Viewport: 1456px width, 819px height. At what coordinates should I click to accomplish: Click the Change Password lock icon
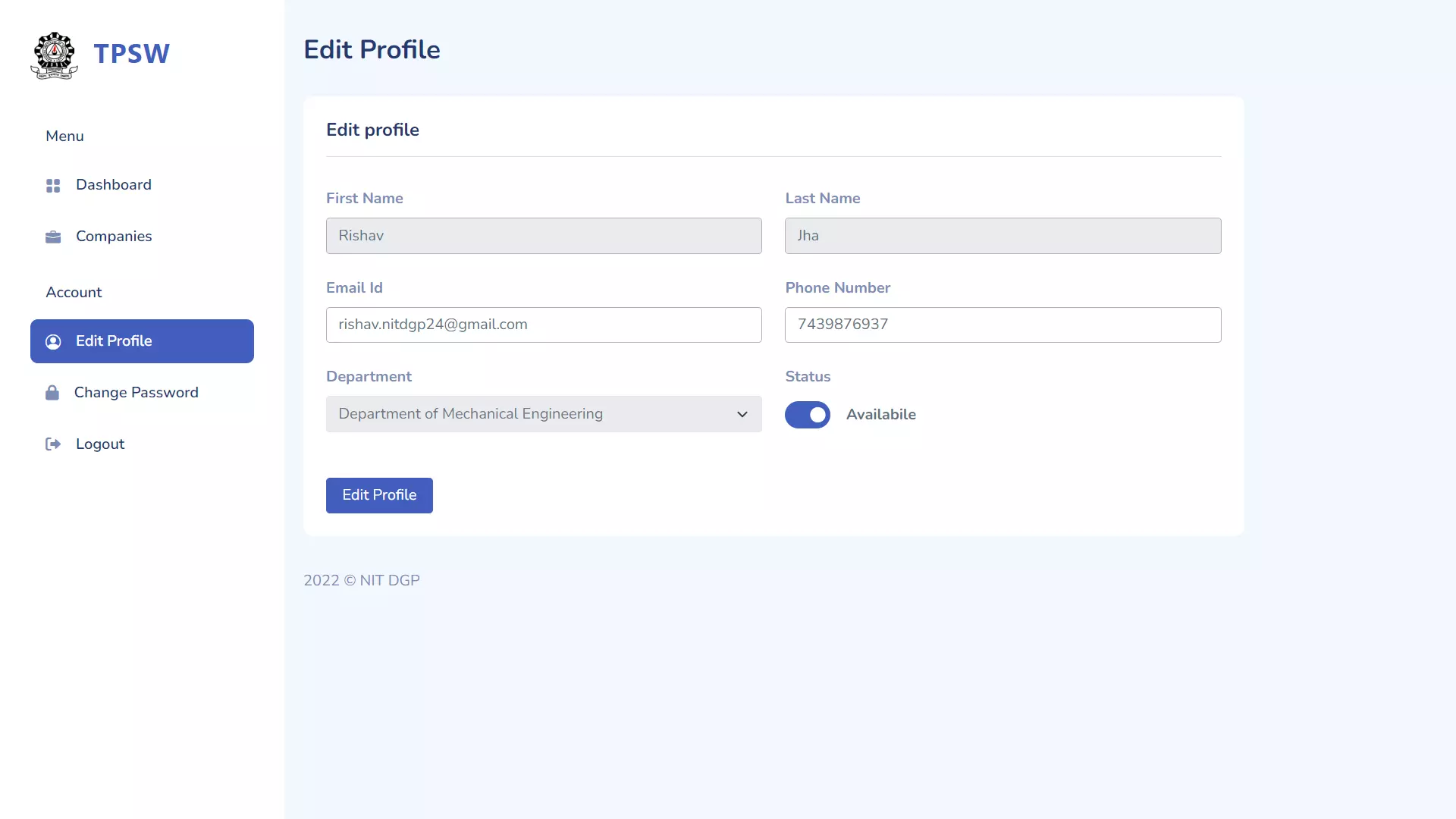point(52,392)
